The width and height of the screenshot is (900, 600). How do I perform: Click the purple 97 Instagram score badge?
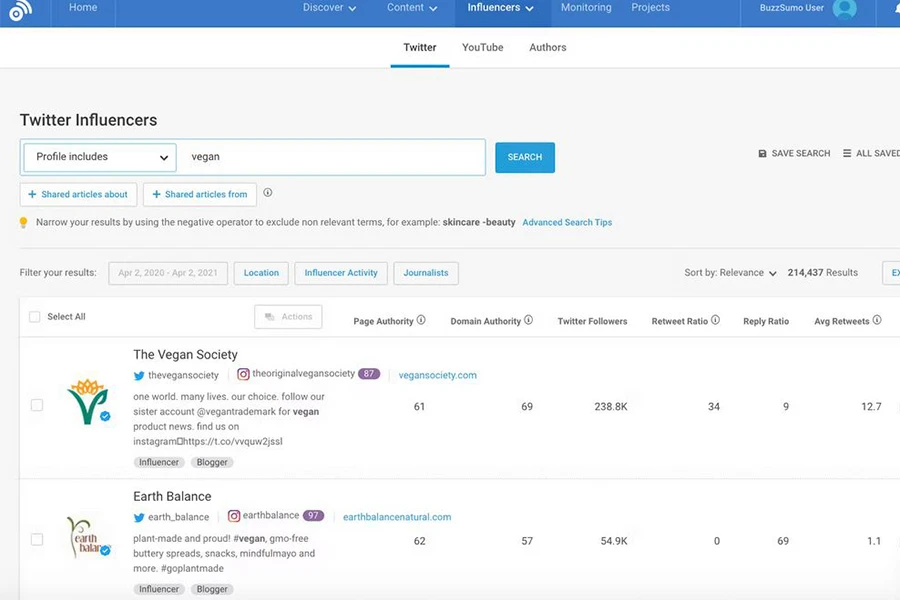coord(313,515)
